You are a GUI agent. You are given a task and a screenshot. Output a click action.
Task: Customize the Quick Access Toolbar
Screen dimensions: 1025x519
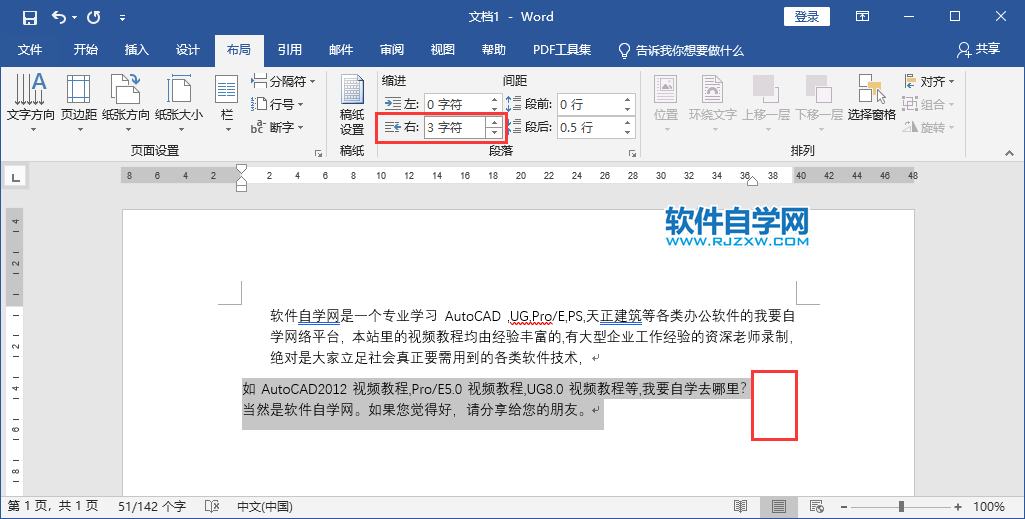[x=122, y=18]
